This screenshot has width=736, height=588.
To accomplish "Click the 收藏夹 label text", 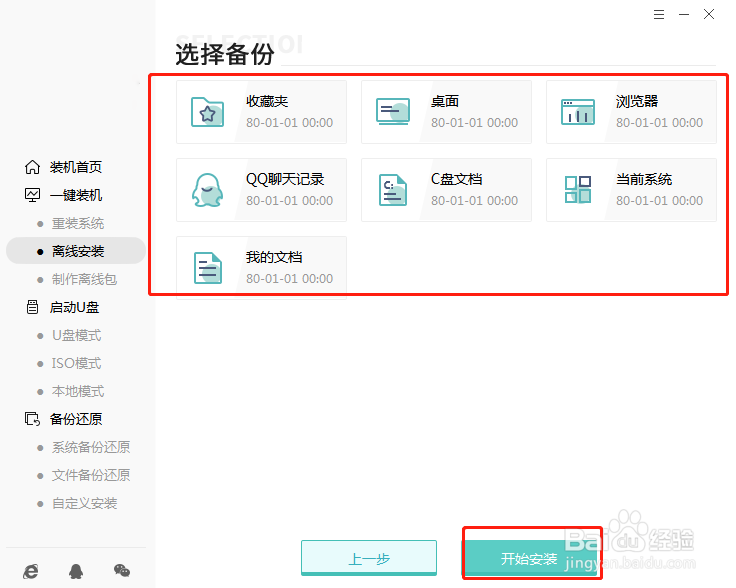I will pos(267,101).
